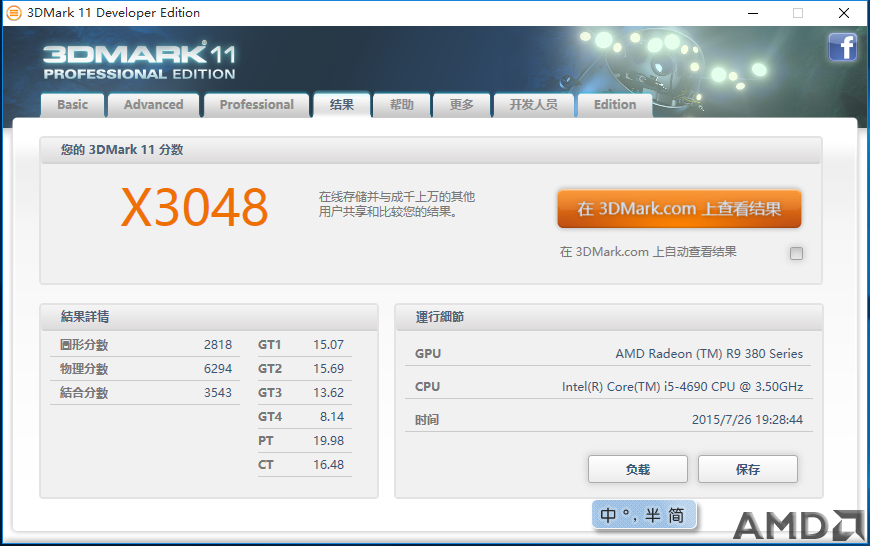Click the timestamp 2015/7/26 19:28:44

747,419
